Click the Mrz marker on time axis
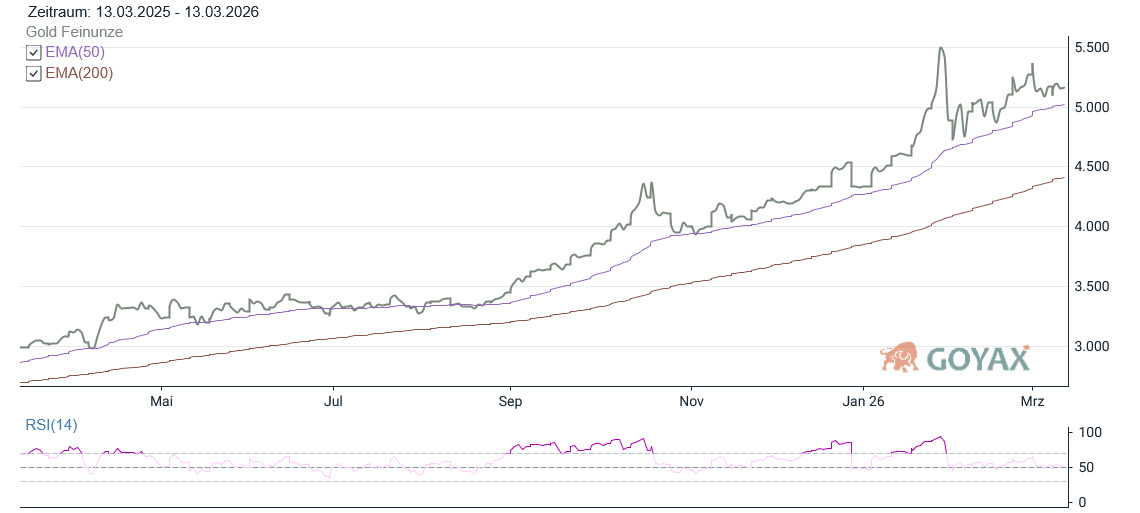 (x=1033, y=402)
